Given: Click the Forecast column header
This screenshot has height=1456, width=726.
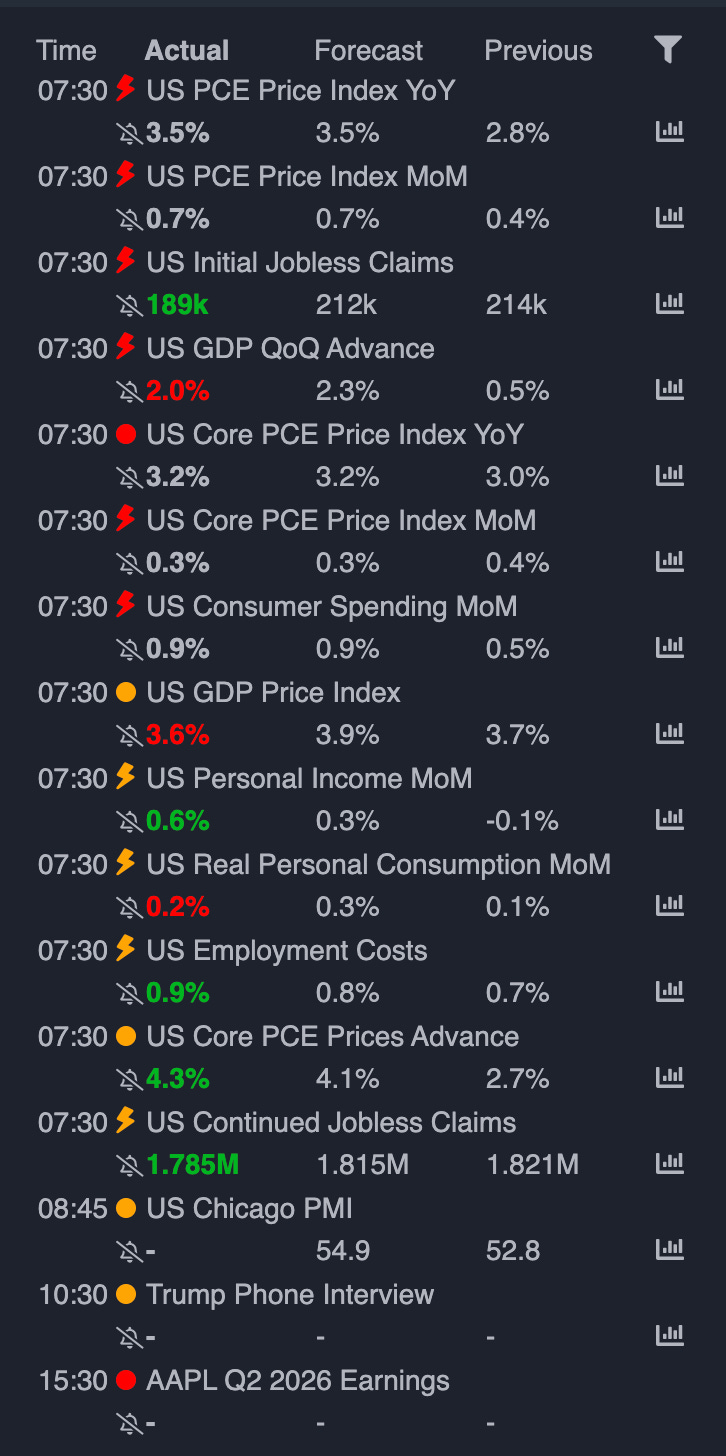Looking at the screenshot, I should (x=369, y=51).
